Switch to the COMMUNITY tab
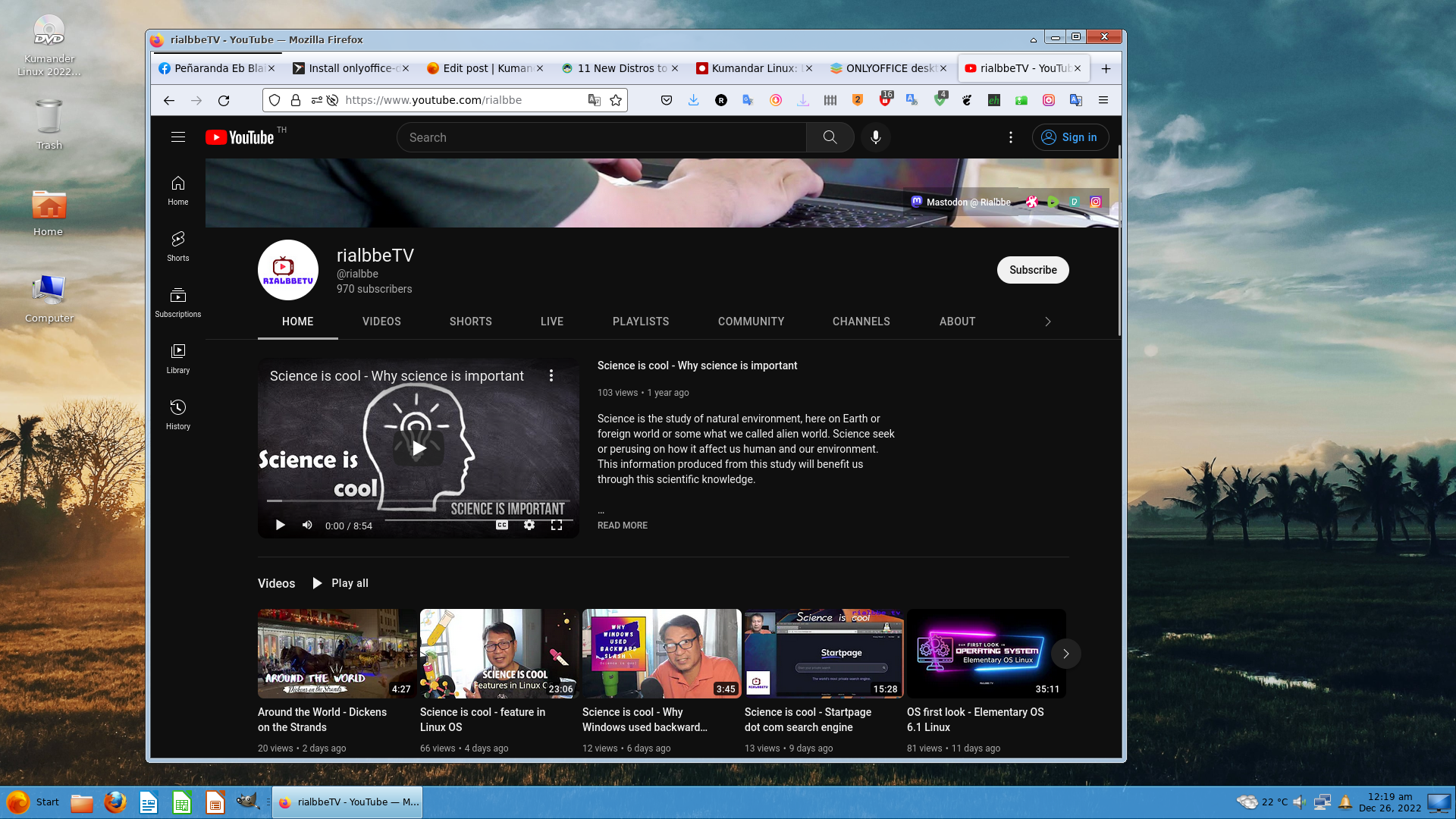 [752, 322]
